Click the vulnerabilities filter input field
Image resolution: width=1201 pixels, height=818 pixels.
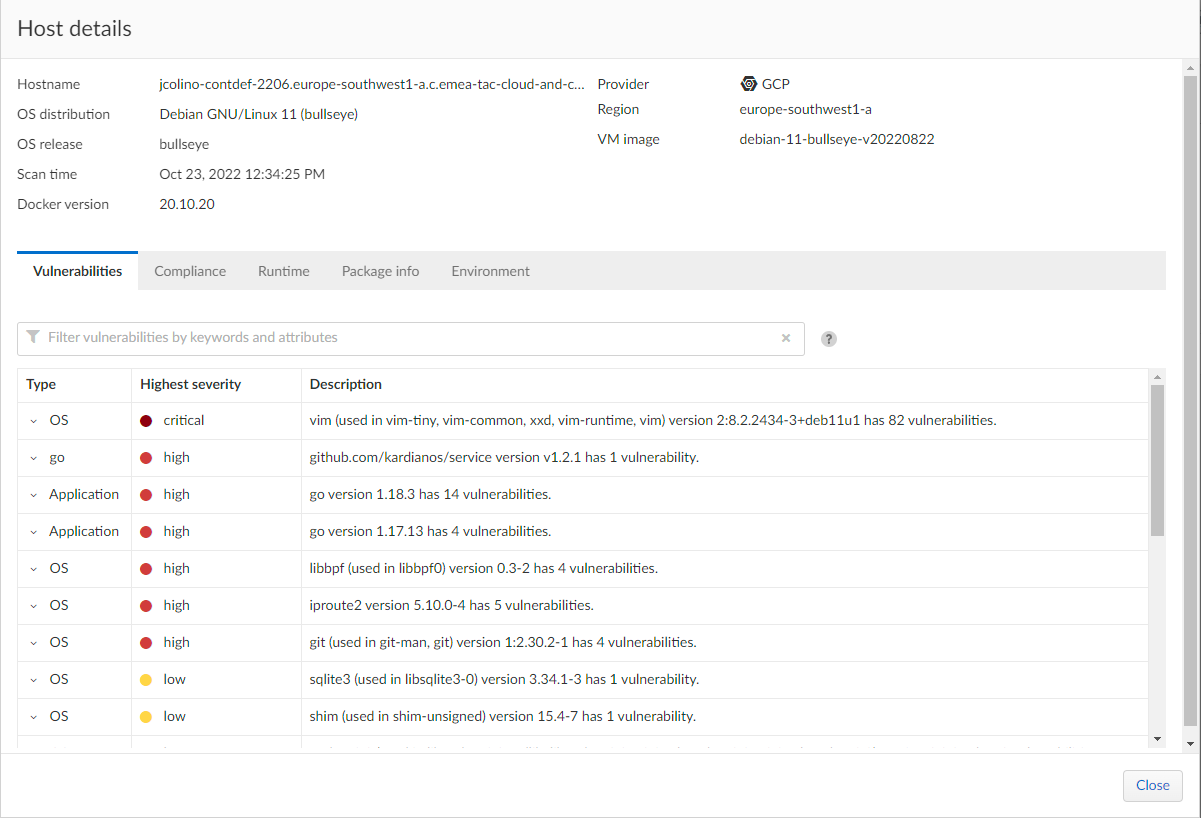(410, 338)
